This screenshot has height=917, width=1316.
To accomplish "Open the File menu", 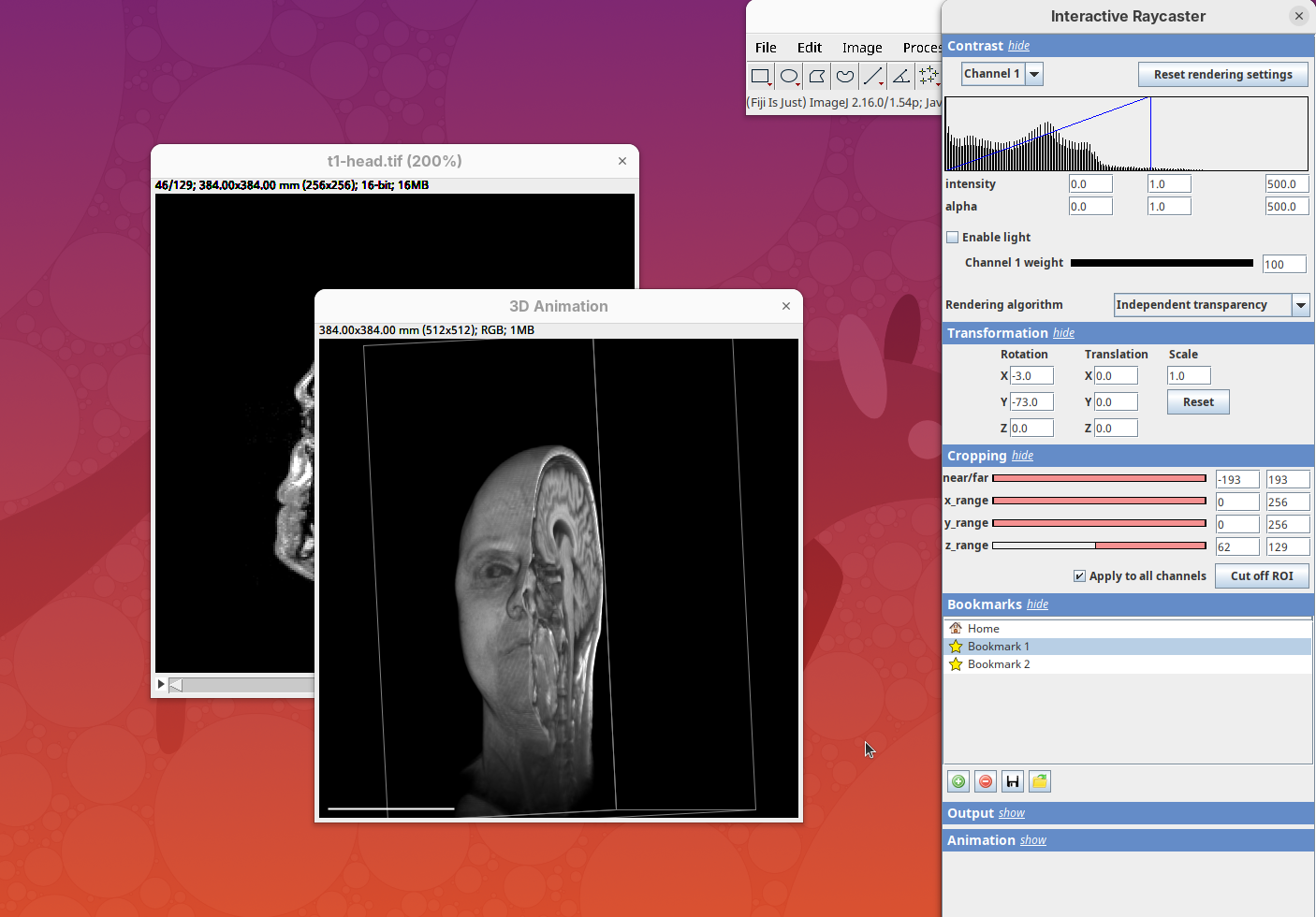I will [766, 48].
